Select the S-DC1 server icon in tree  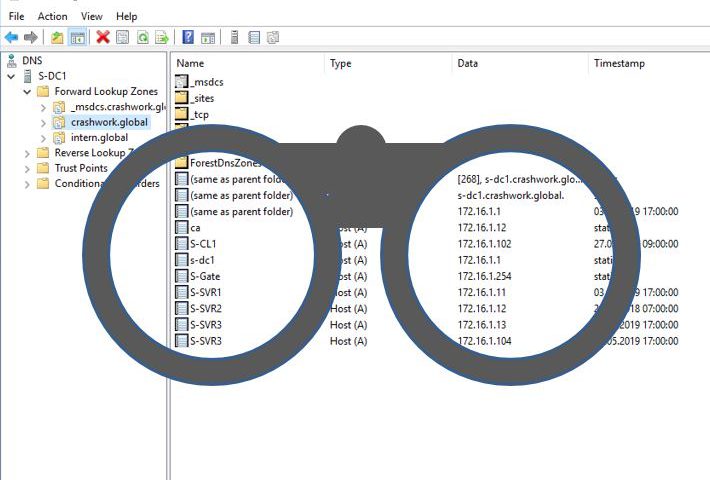click(28, 76)
